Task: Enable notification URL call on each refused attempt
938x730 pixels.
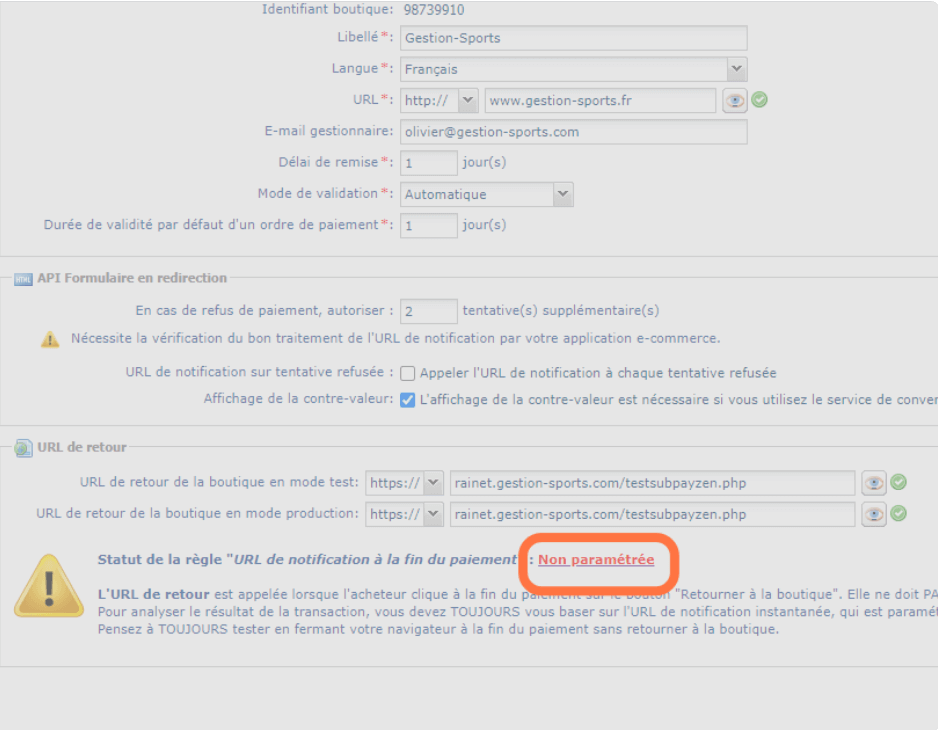Action: (x=408, y=373)
